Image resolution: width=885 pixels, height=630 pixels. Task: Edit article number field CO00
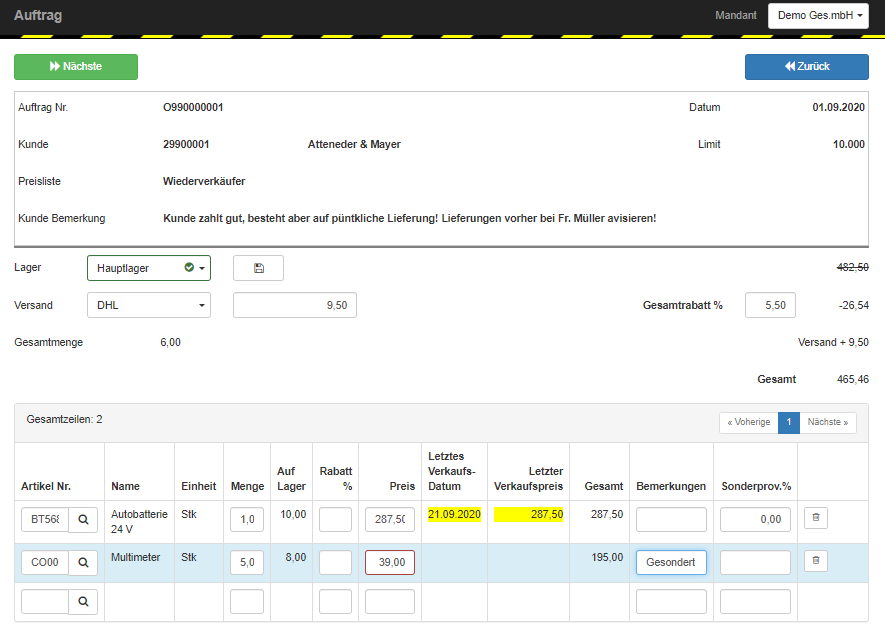point(45,562)
